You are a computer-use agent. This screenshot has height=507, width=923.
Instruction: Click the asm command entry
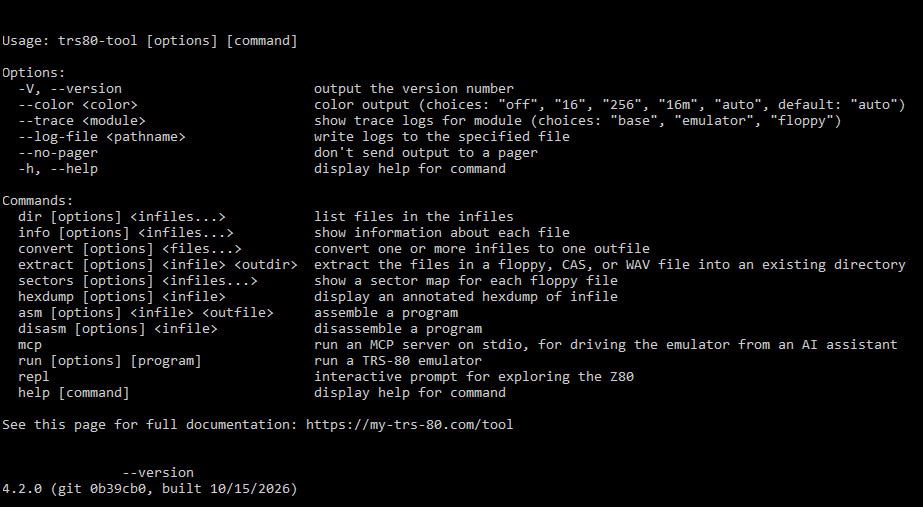pos(146,312)
